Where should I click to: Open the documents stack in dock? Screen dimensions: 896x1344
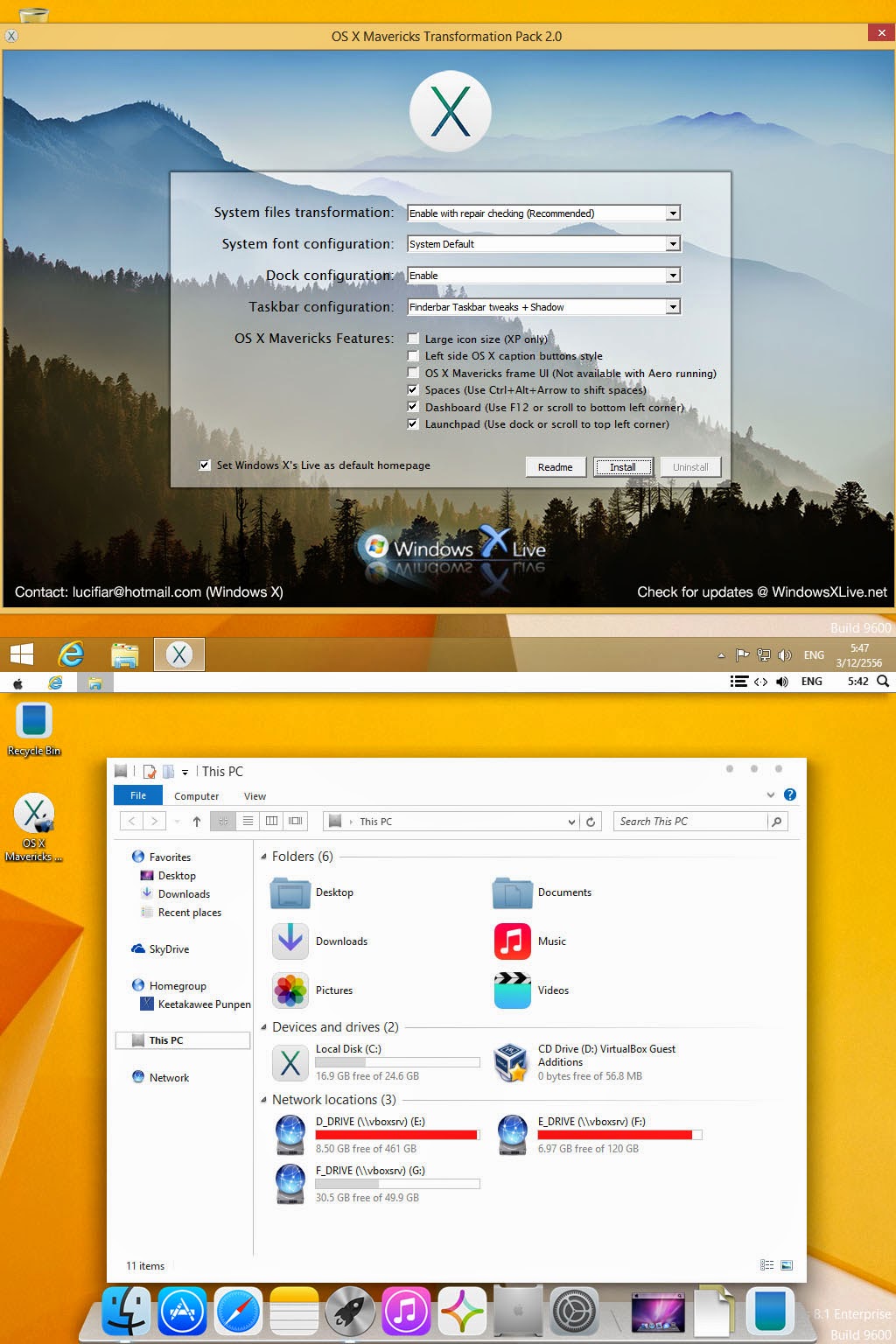tap(714, 1312)
